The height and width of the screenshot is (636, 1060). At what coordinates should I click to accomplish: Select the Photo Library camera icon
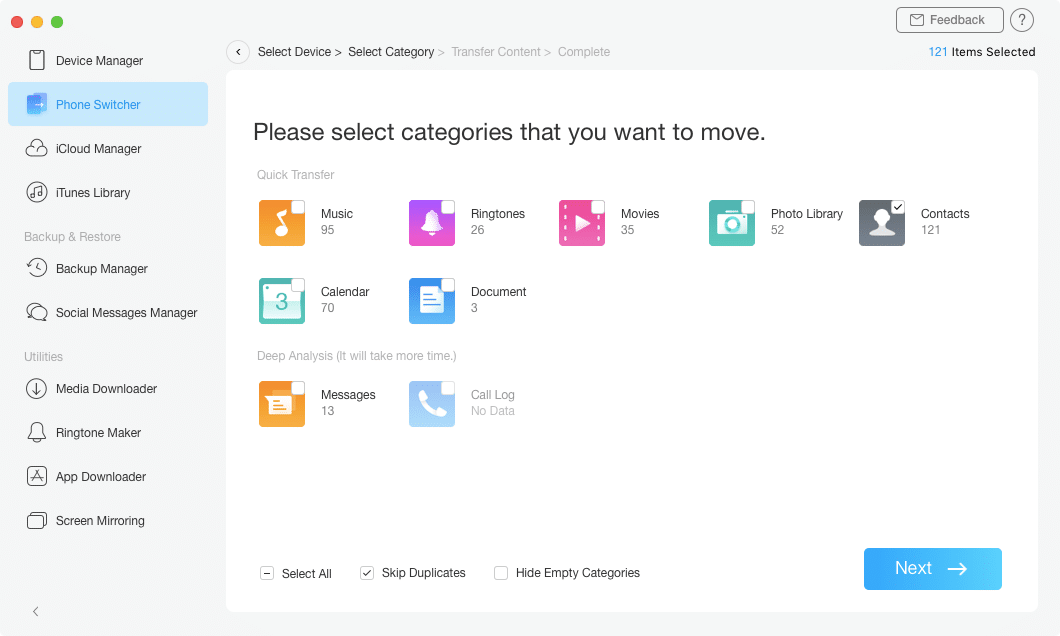(x=731, y=223)
